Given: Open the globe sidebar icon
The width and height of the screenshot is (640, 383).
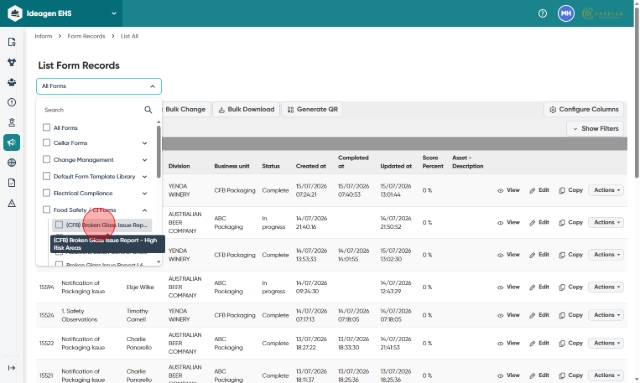Looking at the screenshot, I should 11,163.
